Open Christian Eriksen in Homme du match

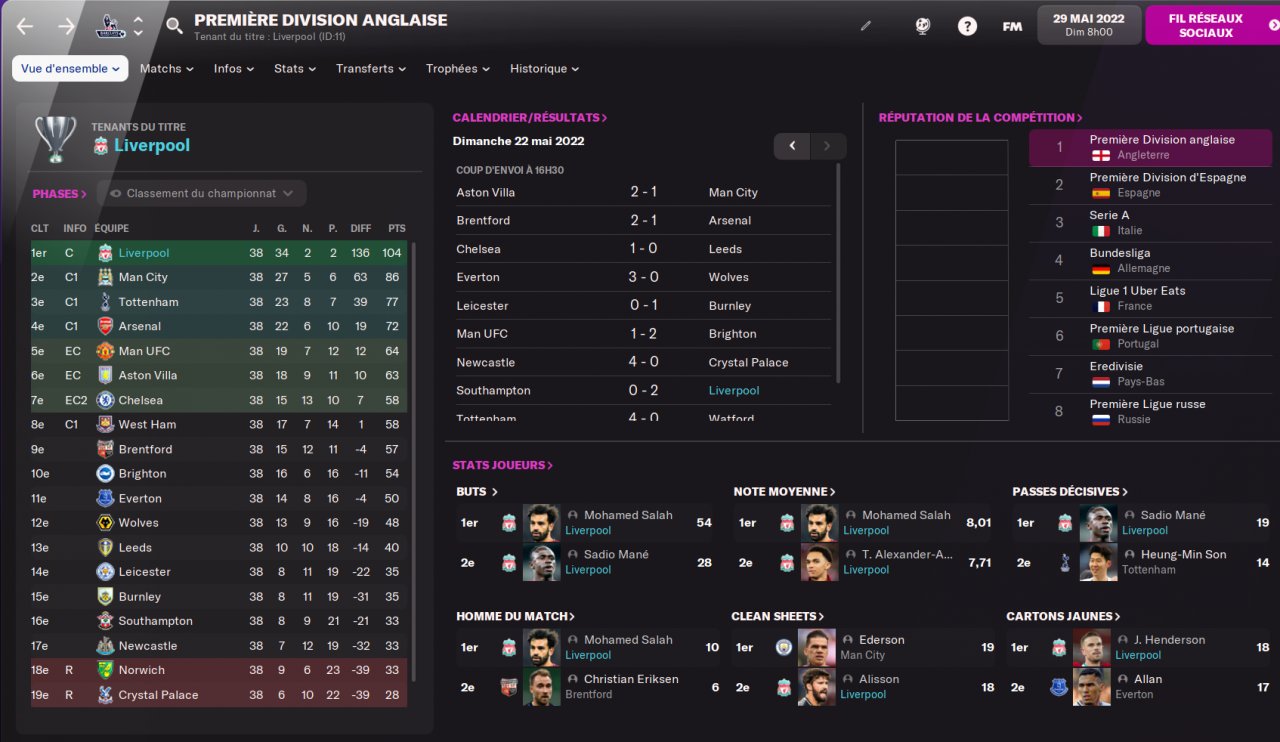[631, 679]
